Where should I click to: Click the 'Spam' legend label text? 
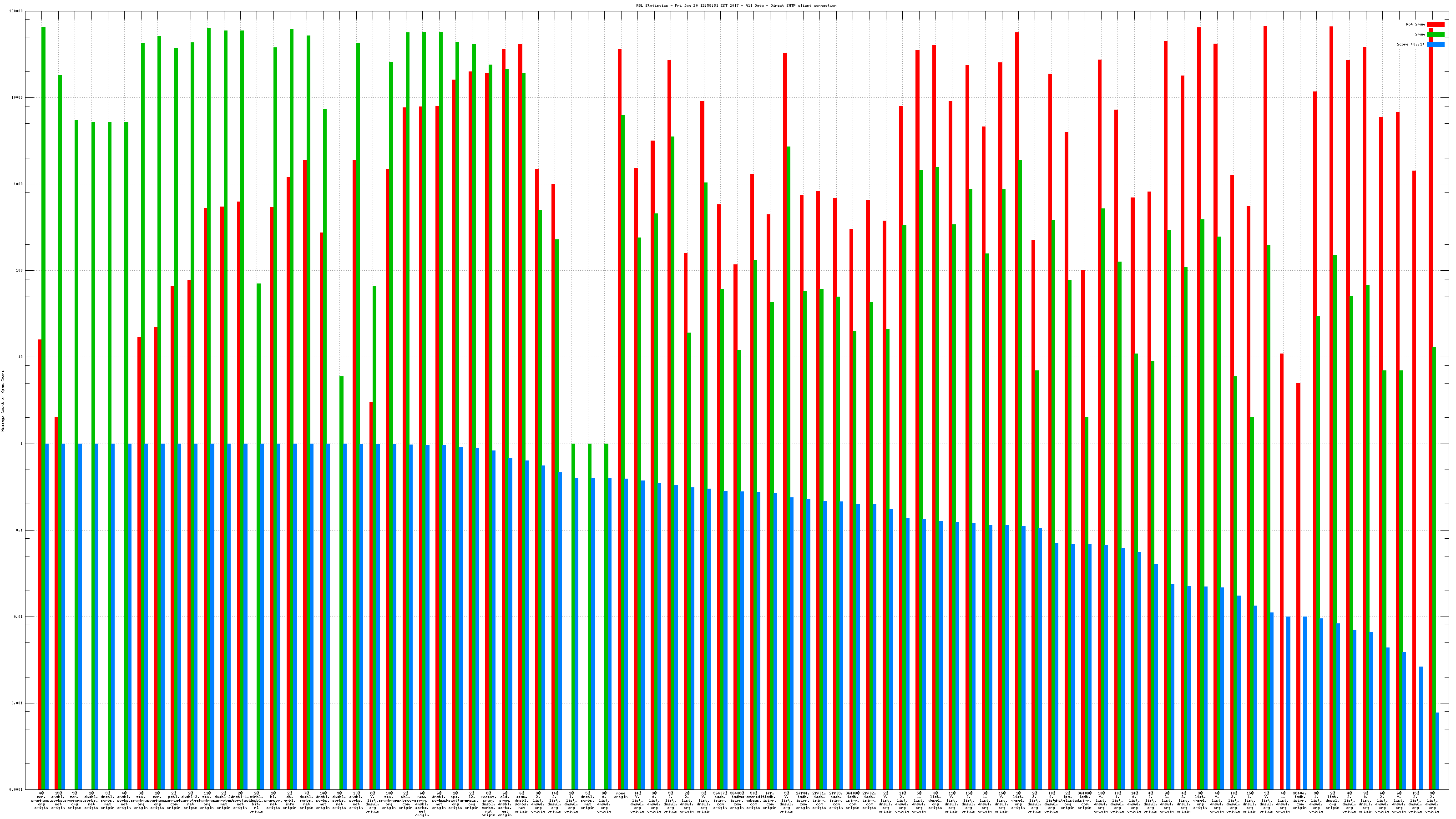pos(1420,35)
